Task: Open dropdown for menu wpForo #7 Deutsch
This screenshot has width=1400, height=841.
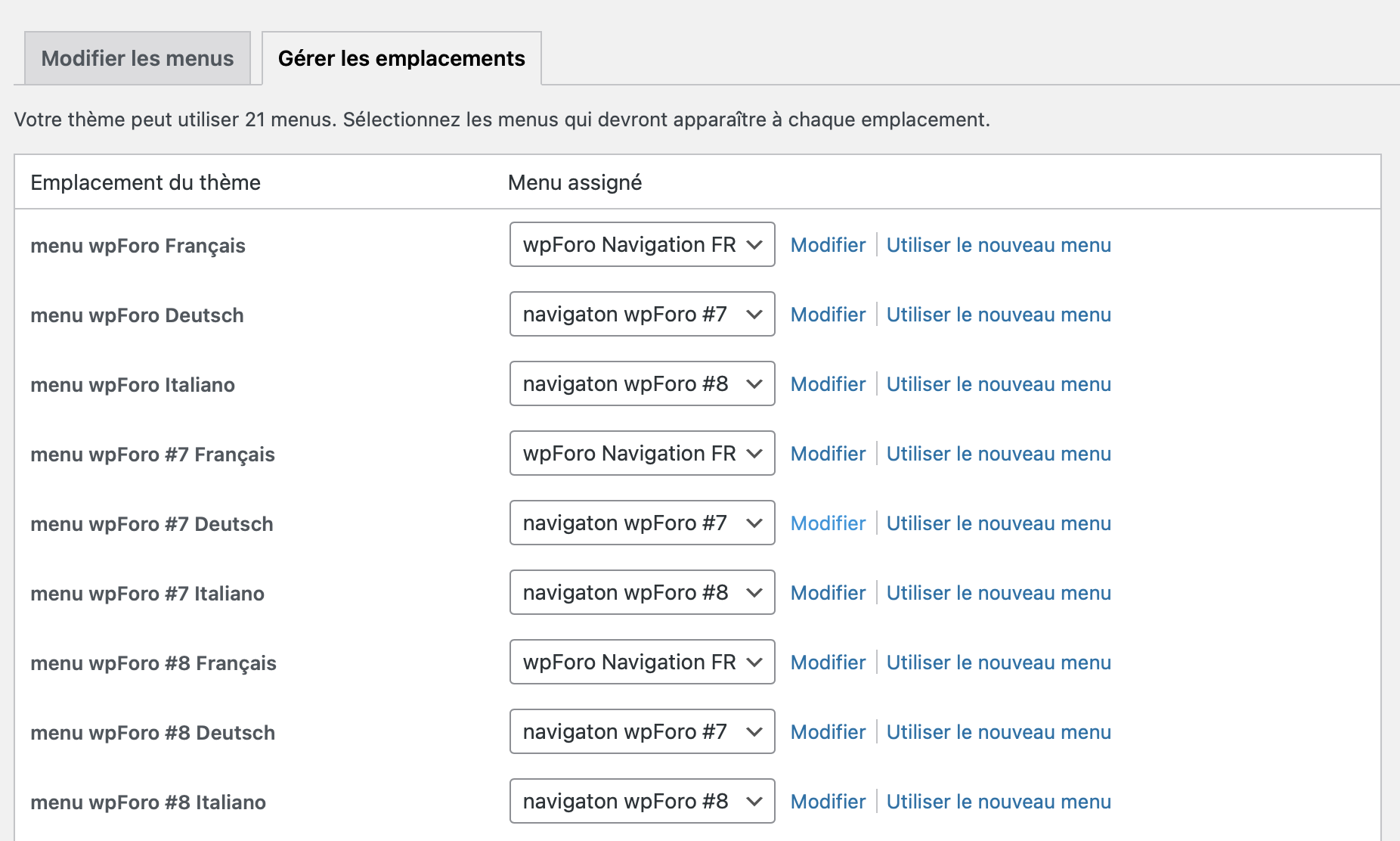Action: pos(642,523)
